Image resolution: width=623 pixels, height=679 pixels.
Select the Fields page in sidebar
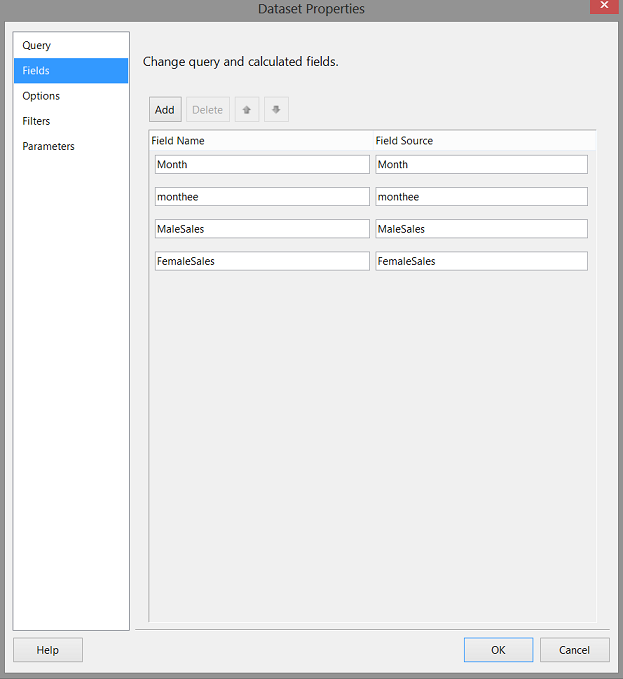coord(37,71)
